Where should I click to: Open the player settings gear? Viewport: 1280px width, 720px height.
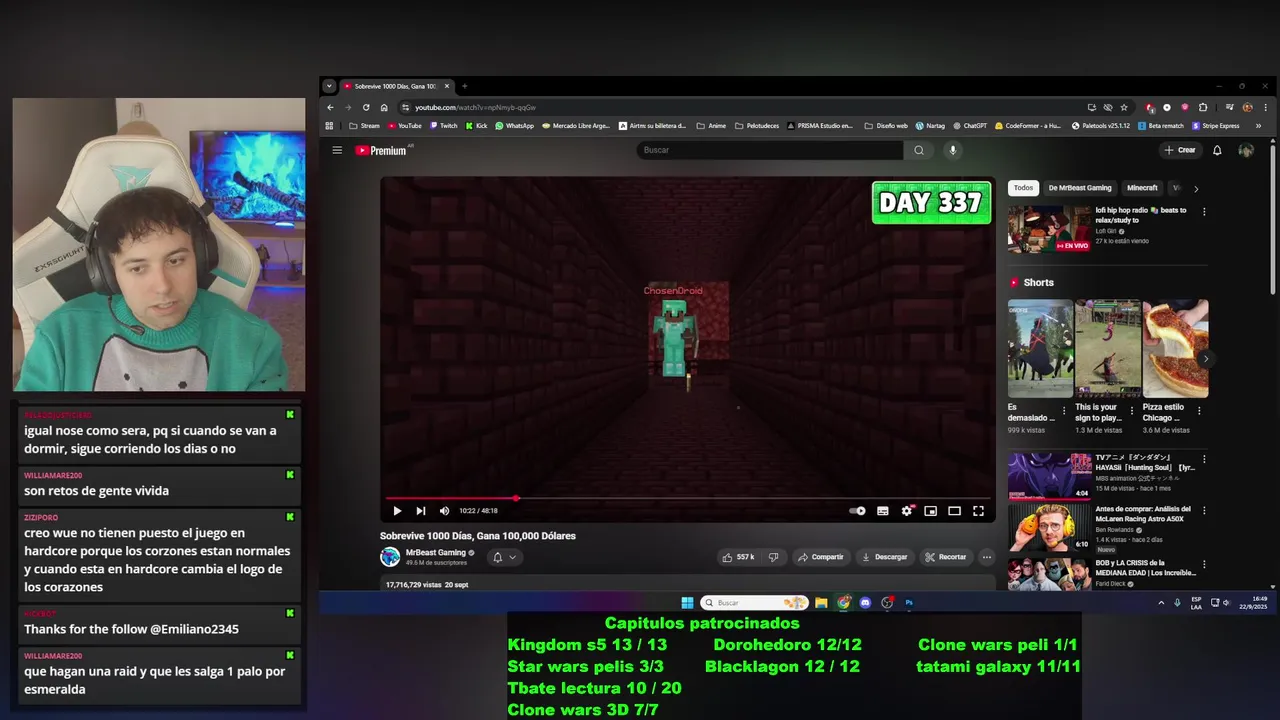pyautogui.click(x=906, y=511)
